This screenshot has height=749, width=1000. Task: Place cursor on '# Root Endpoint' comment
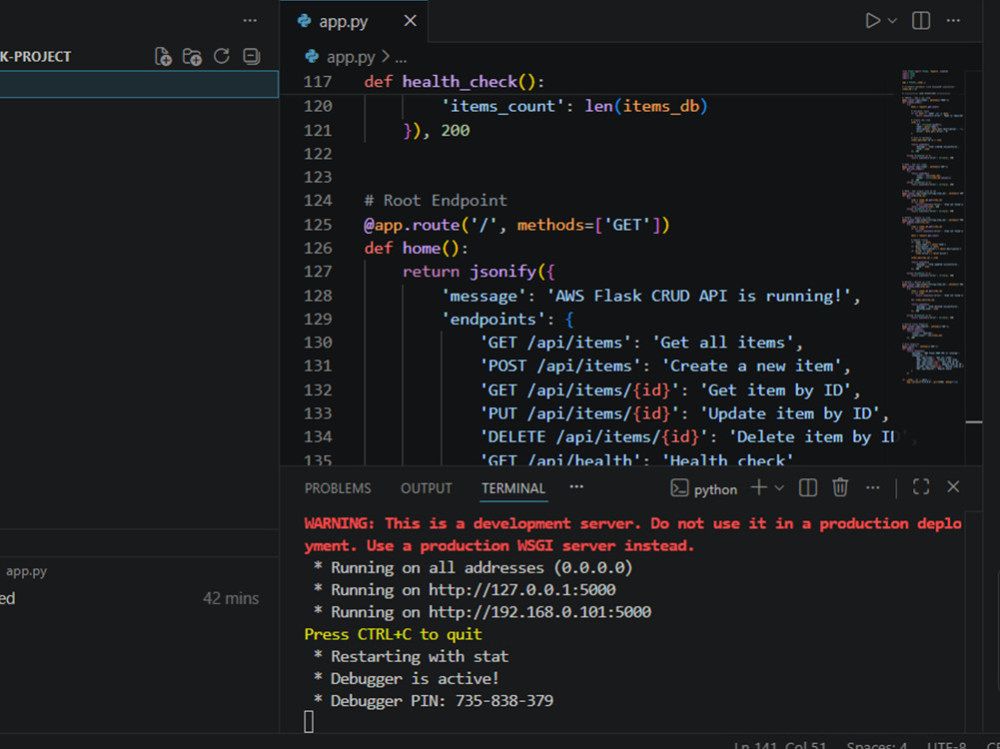(436, 201)
